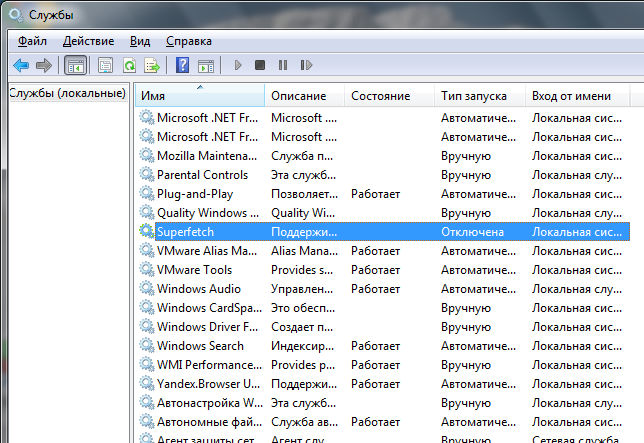Click the gear icon beside Windows Search
This screenshot has height=443, width=644.
pos(147,345)
